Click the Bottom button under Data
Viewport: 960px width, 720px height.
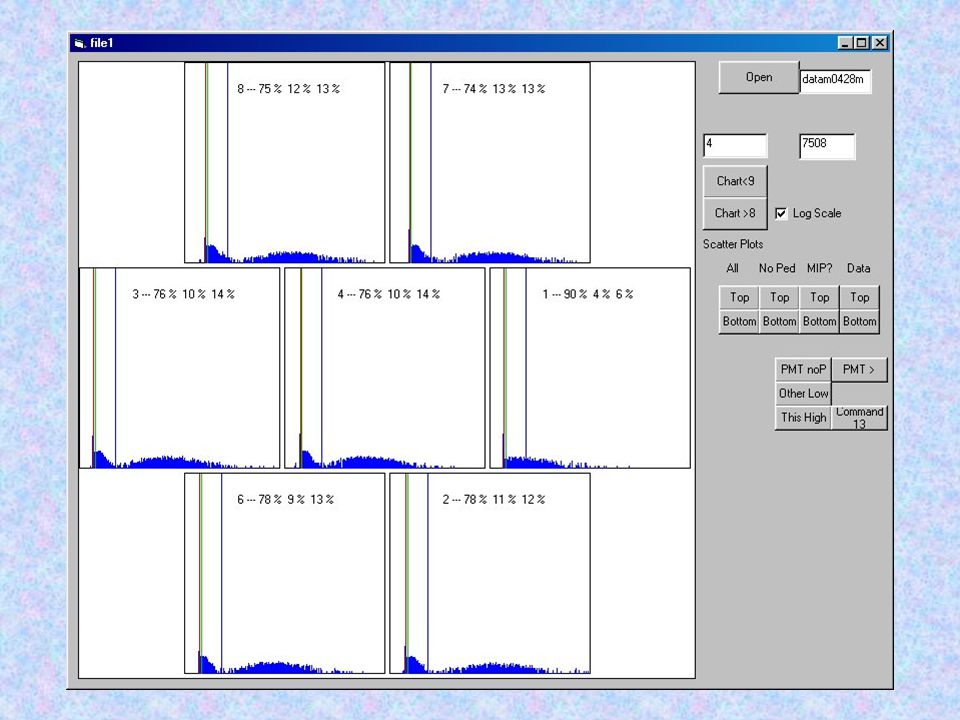860,321
